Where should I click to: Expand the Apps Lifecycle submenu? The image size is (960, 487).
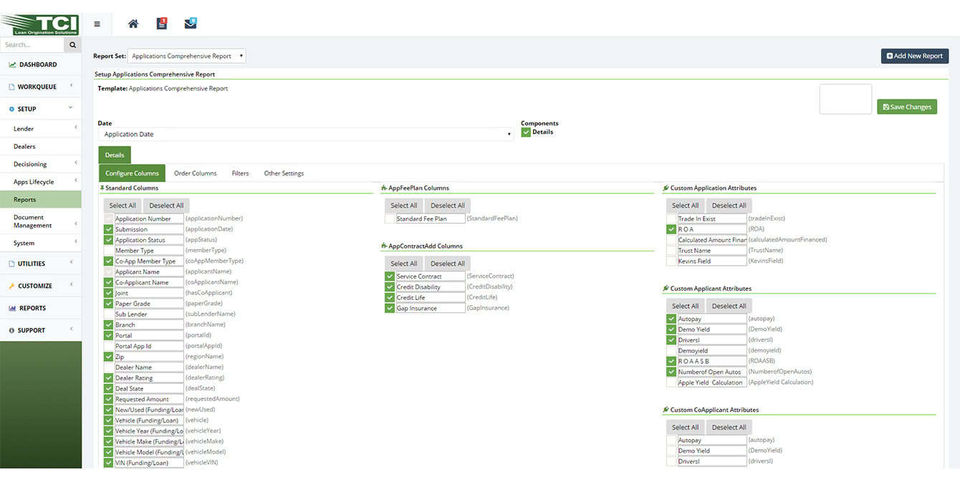(x=76, y=181)
